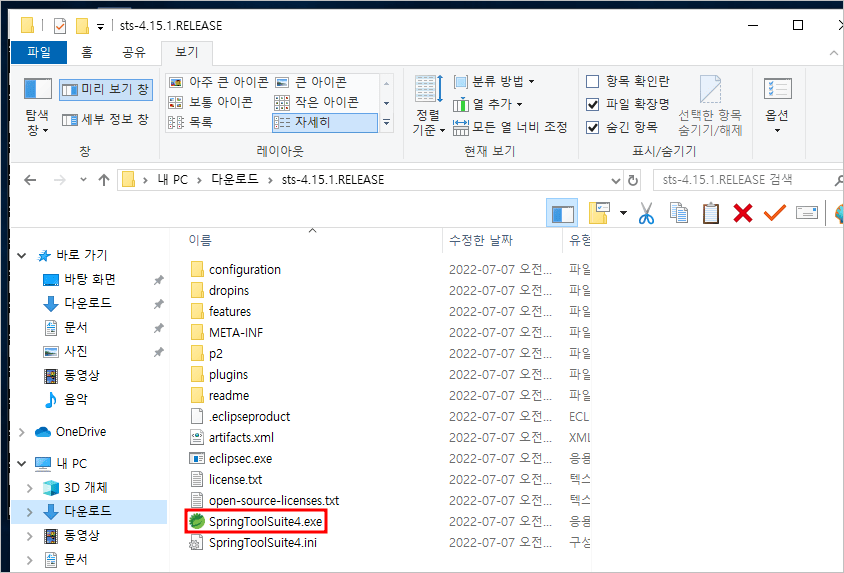Screen dimensions: 844x573
Task: Switch to the 보기 ribbon tab
Action: [x=187, y=53]
